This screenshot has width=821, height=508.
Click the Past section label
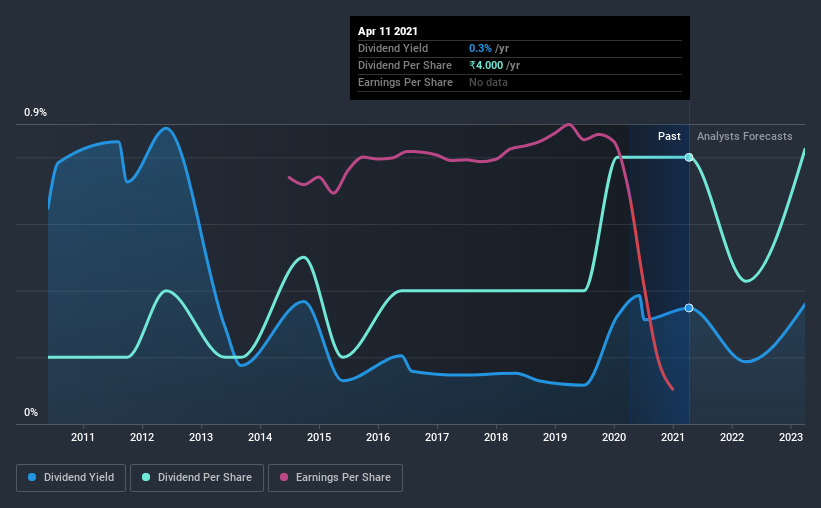click(x=669, y=136)
